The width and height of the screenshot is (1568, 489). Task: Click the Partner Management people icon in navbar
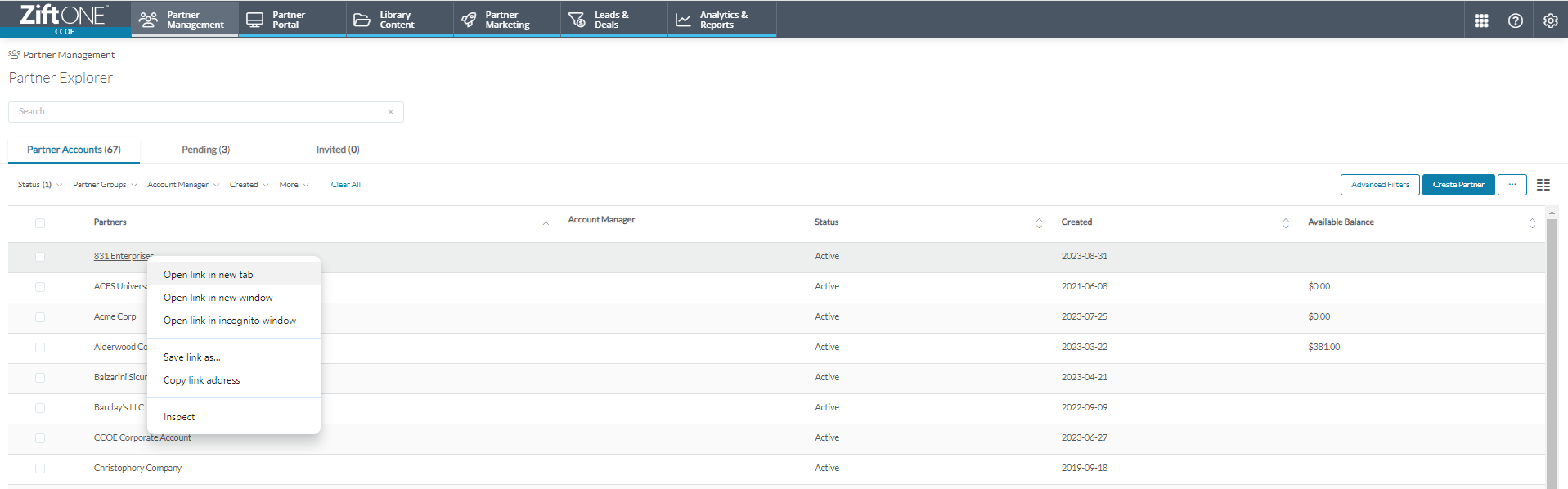coord(148,20)
